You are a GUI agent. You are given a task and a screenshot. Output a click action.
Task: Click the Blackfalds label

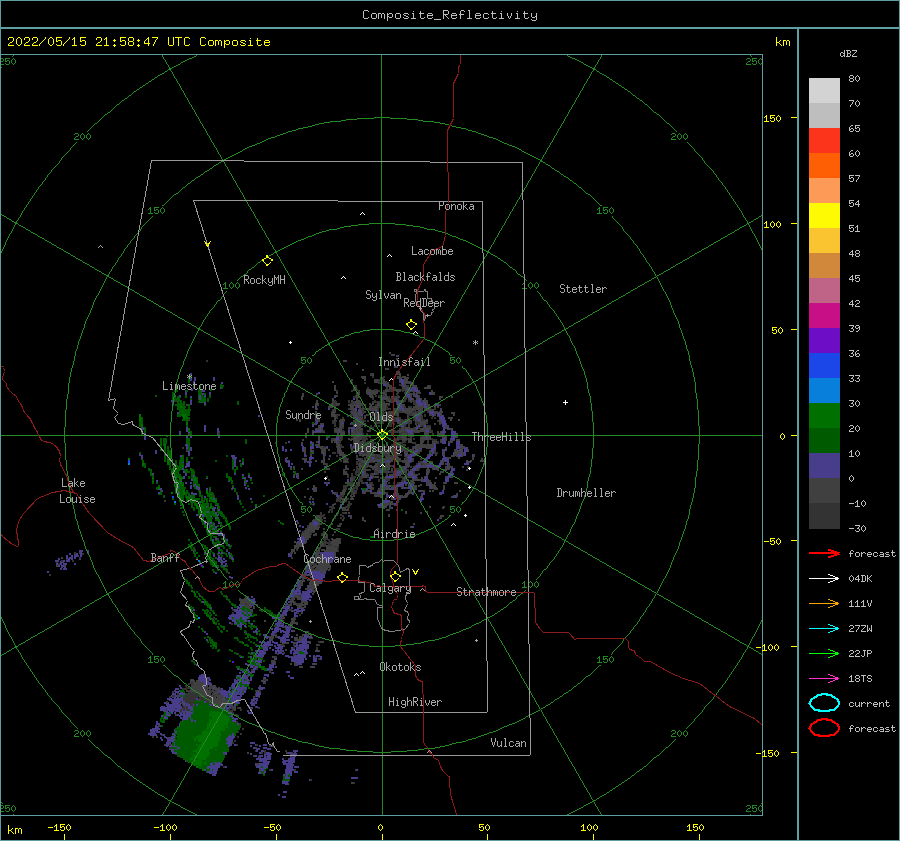[x=425, y=277]
